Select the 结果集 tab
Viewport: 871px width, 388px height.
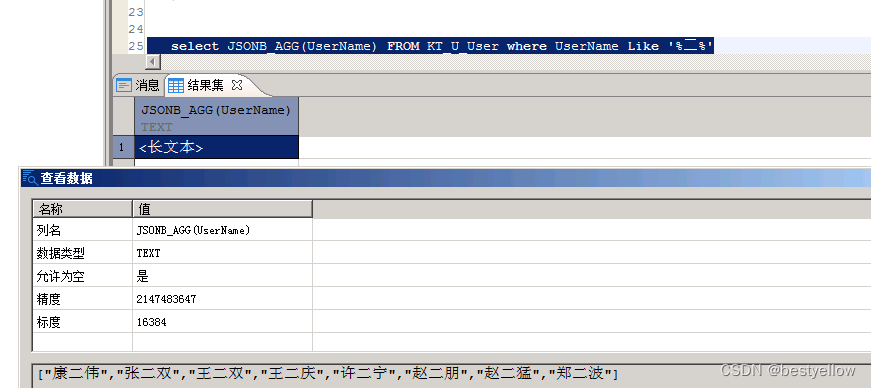206,85
